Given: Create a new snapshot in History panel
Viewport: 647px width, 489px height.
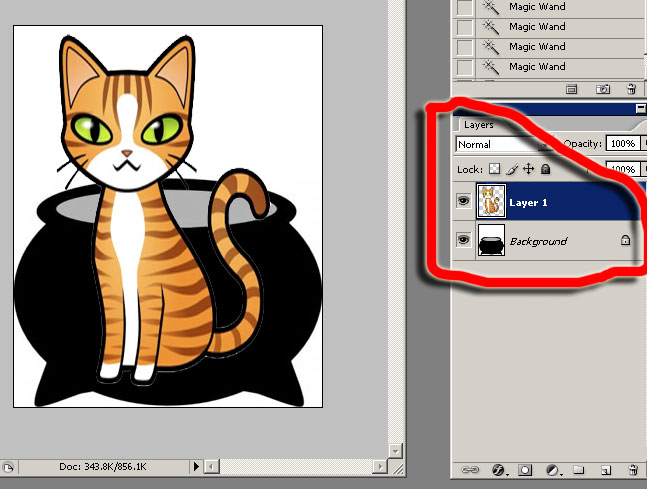Looking at the screenshot, I should 602,89.
